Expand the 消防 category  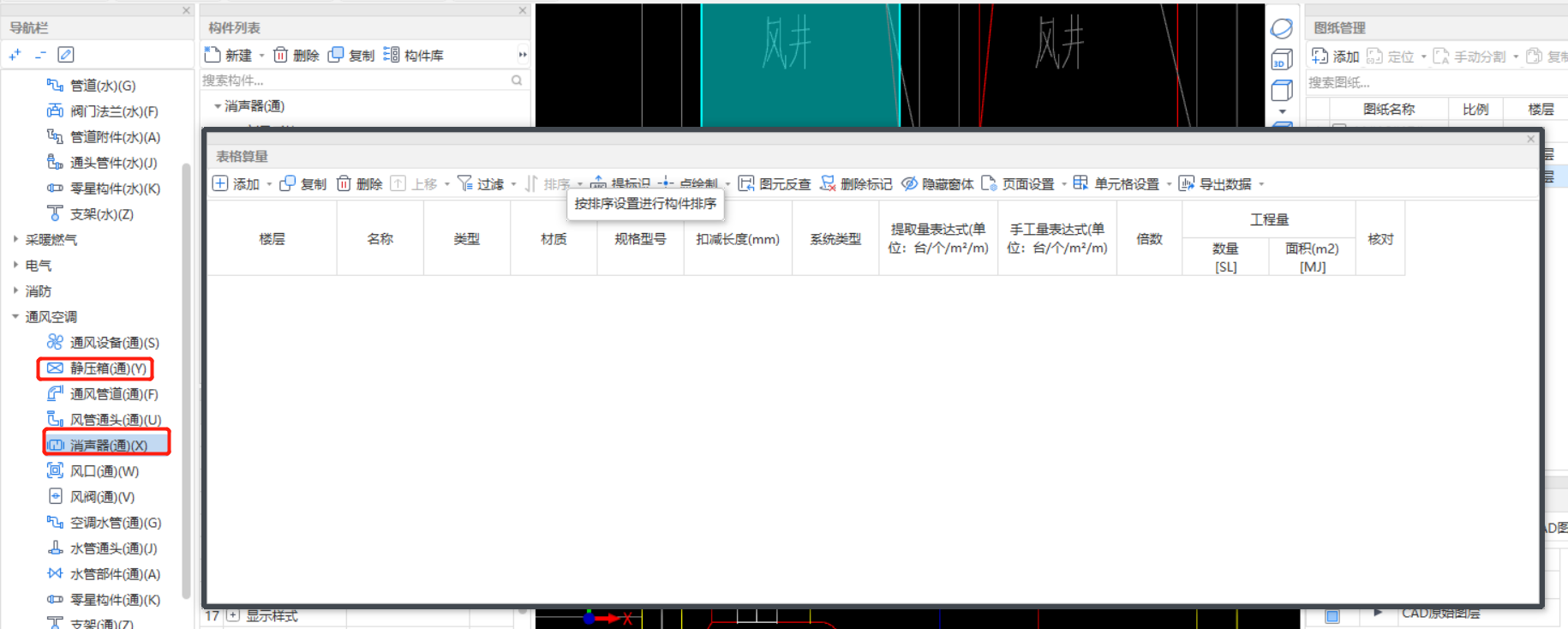pyautogui.click(x=15, y=291)
